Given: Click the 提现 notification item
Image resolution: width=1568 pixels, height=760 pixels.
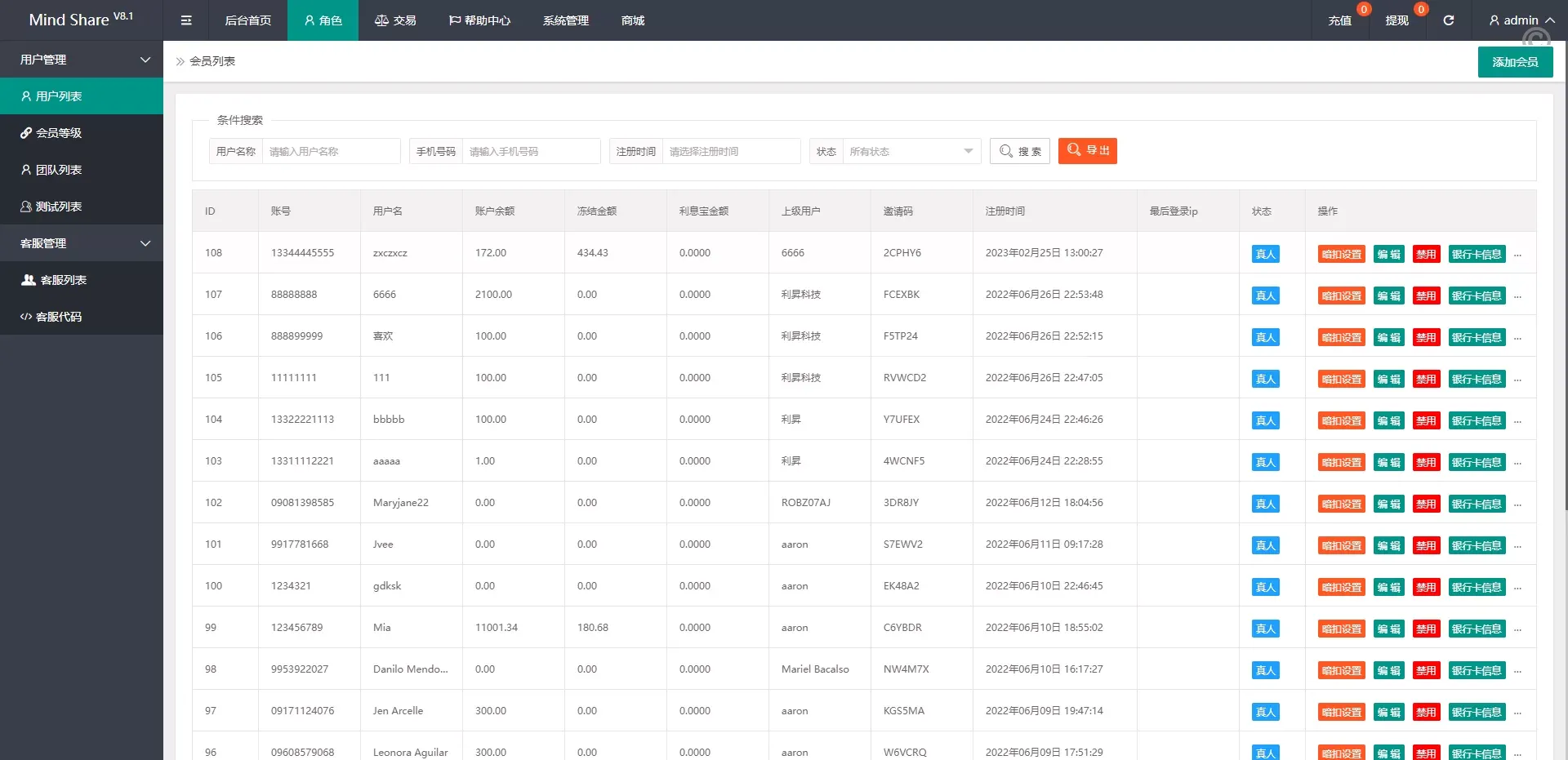Looking at the screenshot, I should (x=1396, y=20).
